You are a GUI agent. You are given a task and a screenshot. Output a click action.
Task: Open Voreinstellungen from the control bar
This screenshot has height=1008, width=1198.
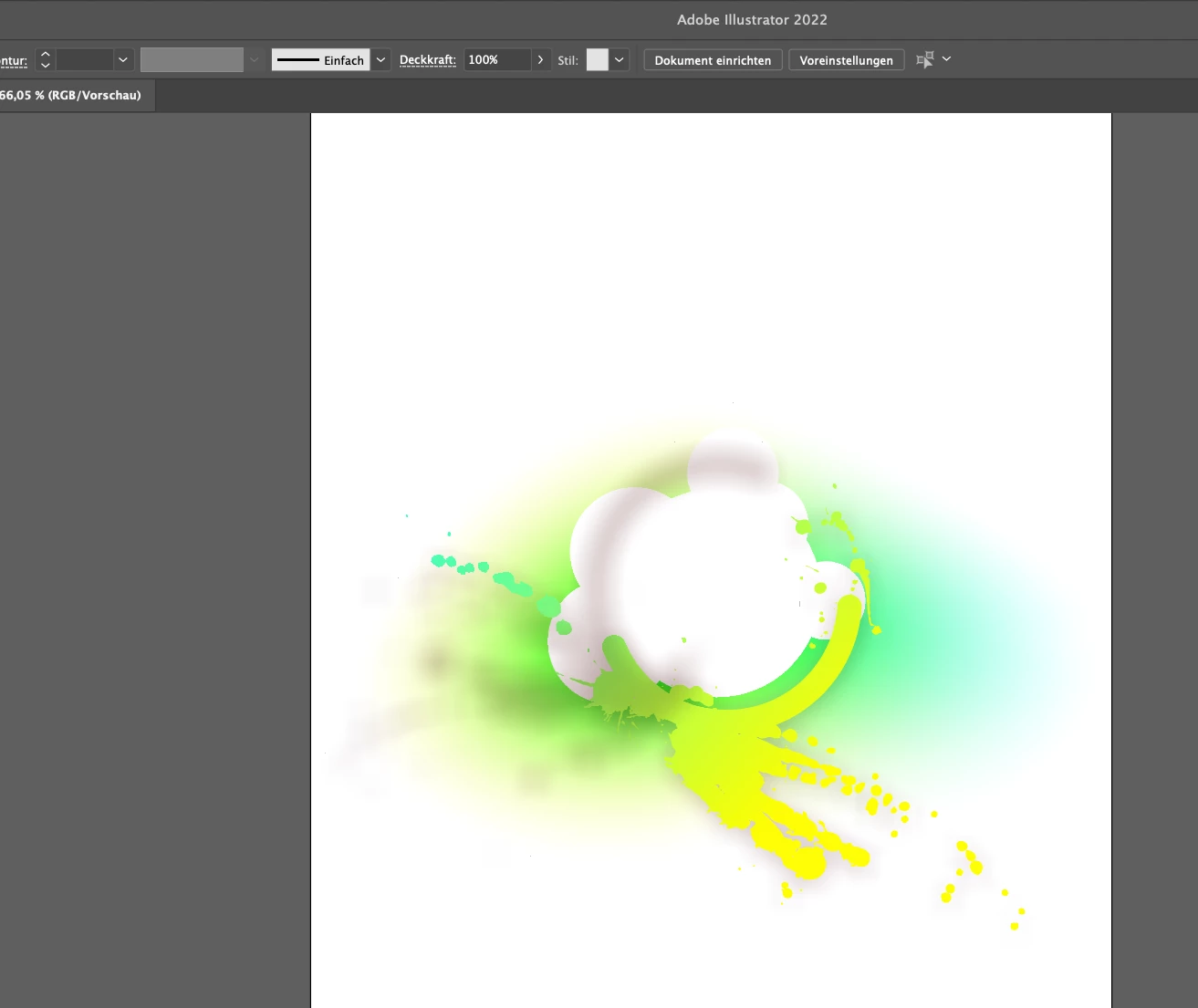click(846, 60)
